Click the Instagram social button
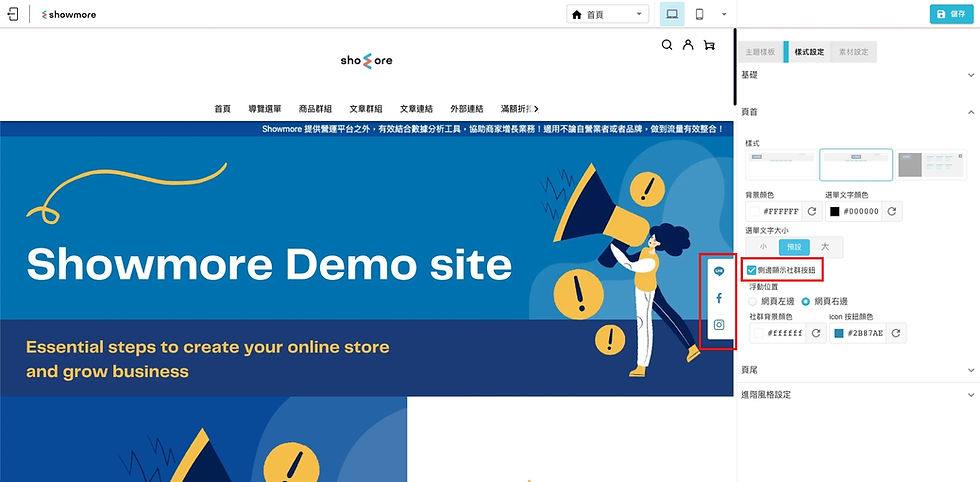980x482 pixels. coord(719,324)
